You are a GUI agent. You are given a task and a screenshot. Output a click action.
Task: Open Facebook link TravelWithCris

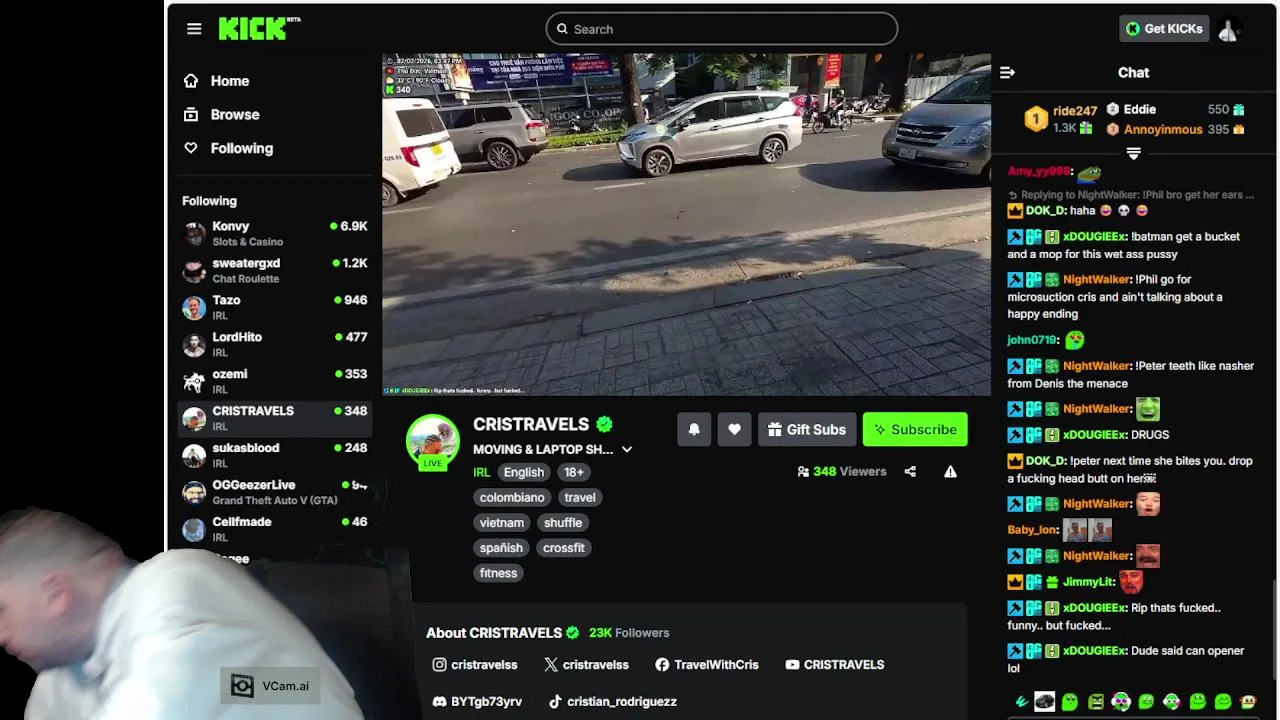[x=707, y=665]
